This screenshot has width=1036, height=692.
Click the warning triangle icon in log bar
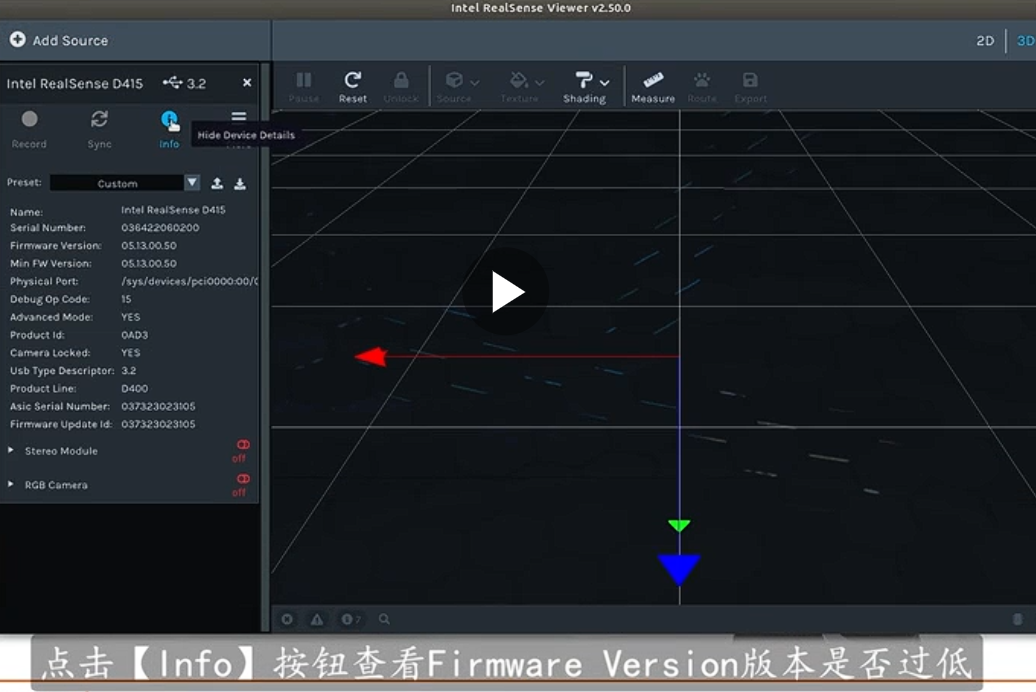(x=317, y=619)
